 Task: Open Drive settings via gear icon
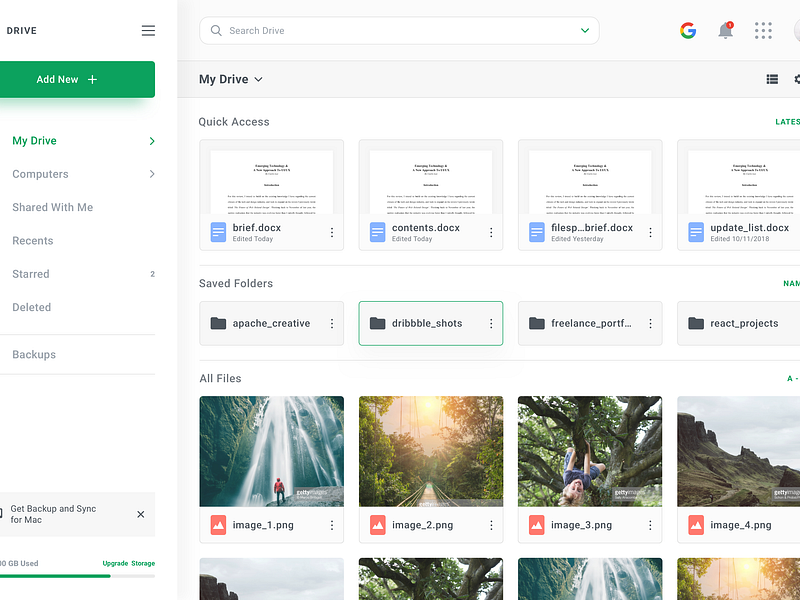click(x=796, y=79)
